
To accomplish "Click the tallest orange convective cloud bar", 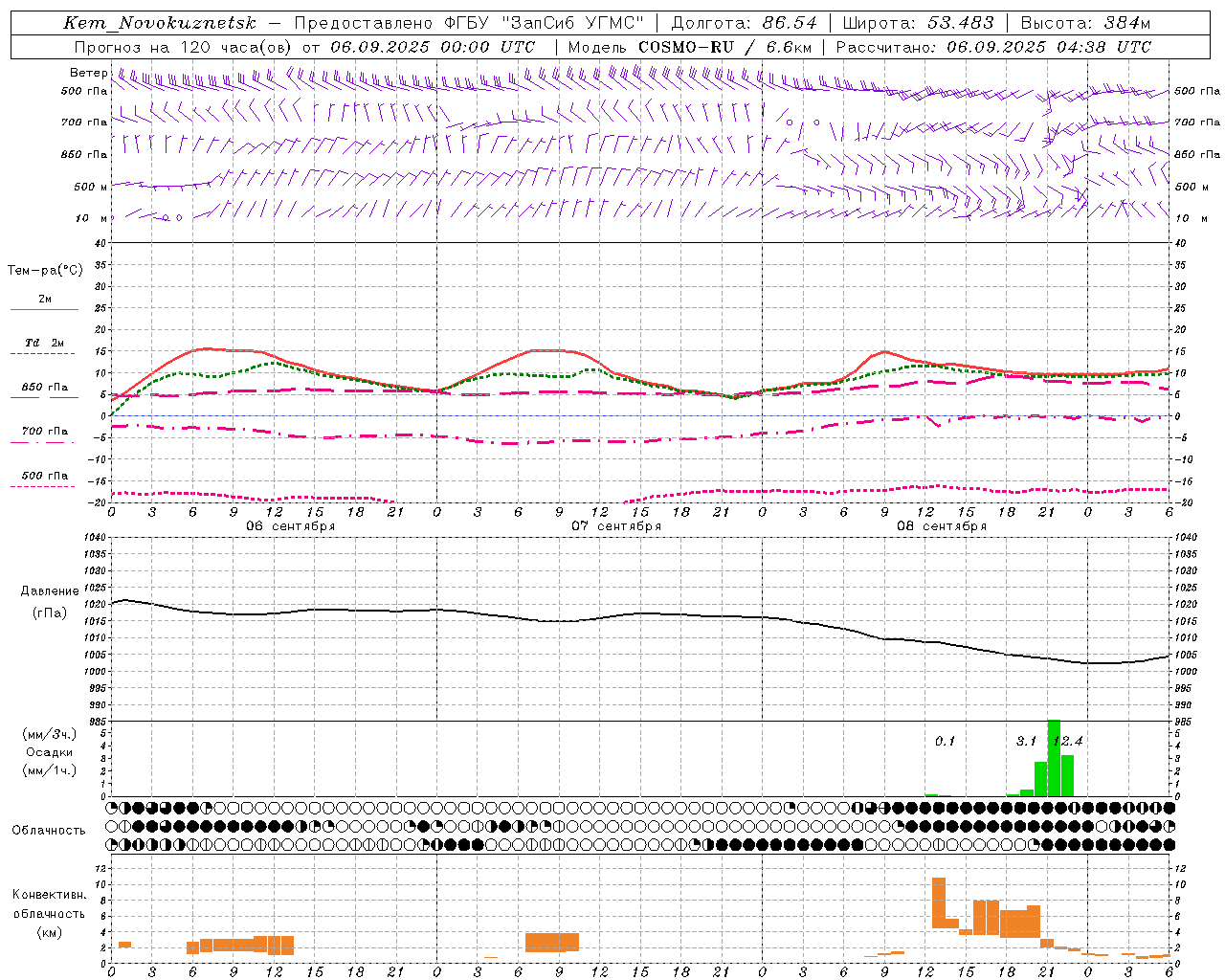I will (939, 902).
